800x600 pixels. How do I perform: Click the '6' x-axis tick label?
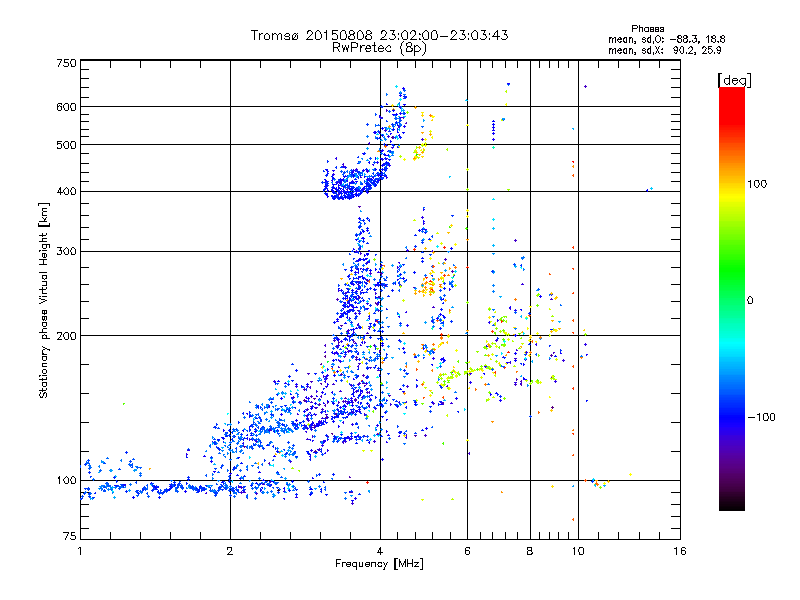point(467,551)
